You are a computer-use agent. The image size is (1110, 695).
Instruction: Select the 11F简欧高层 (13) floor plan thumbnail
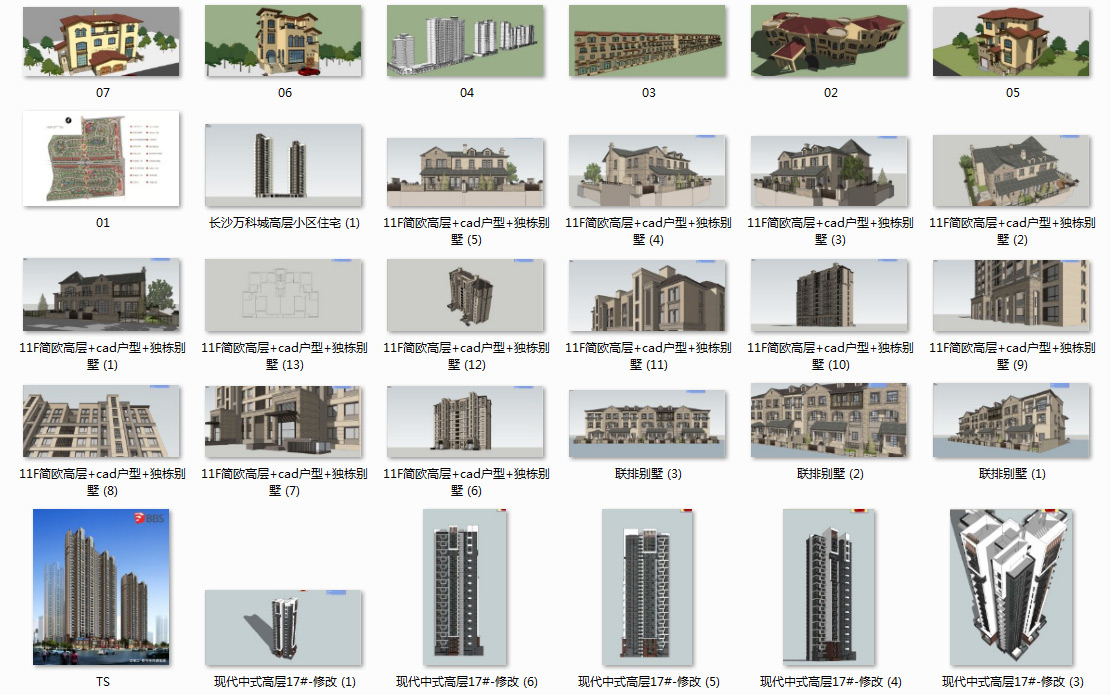point(283,295)
